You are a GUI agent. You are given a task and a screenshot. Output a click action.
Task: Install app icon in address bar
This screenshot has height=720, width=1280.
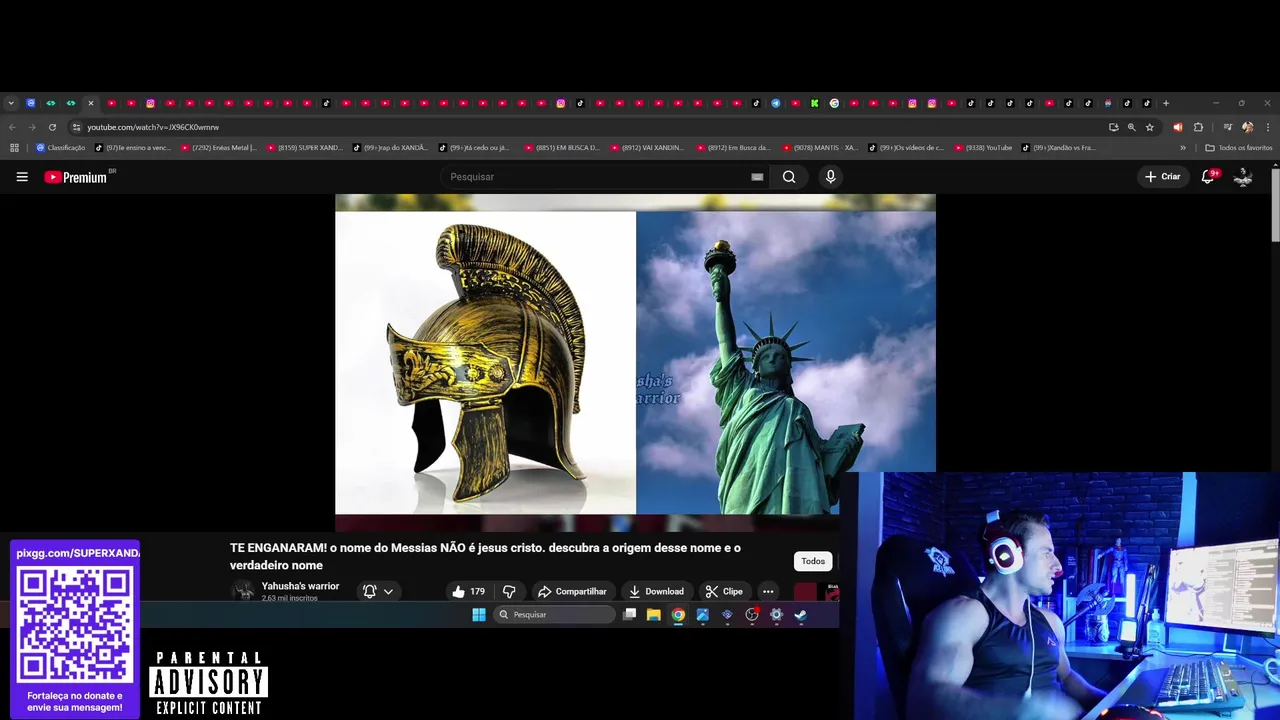coord(1113,127)
